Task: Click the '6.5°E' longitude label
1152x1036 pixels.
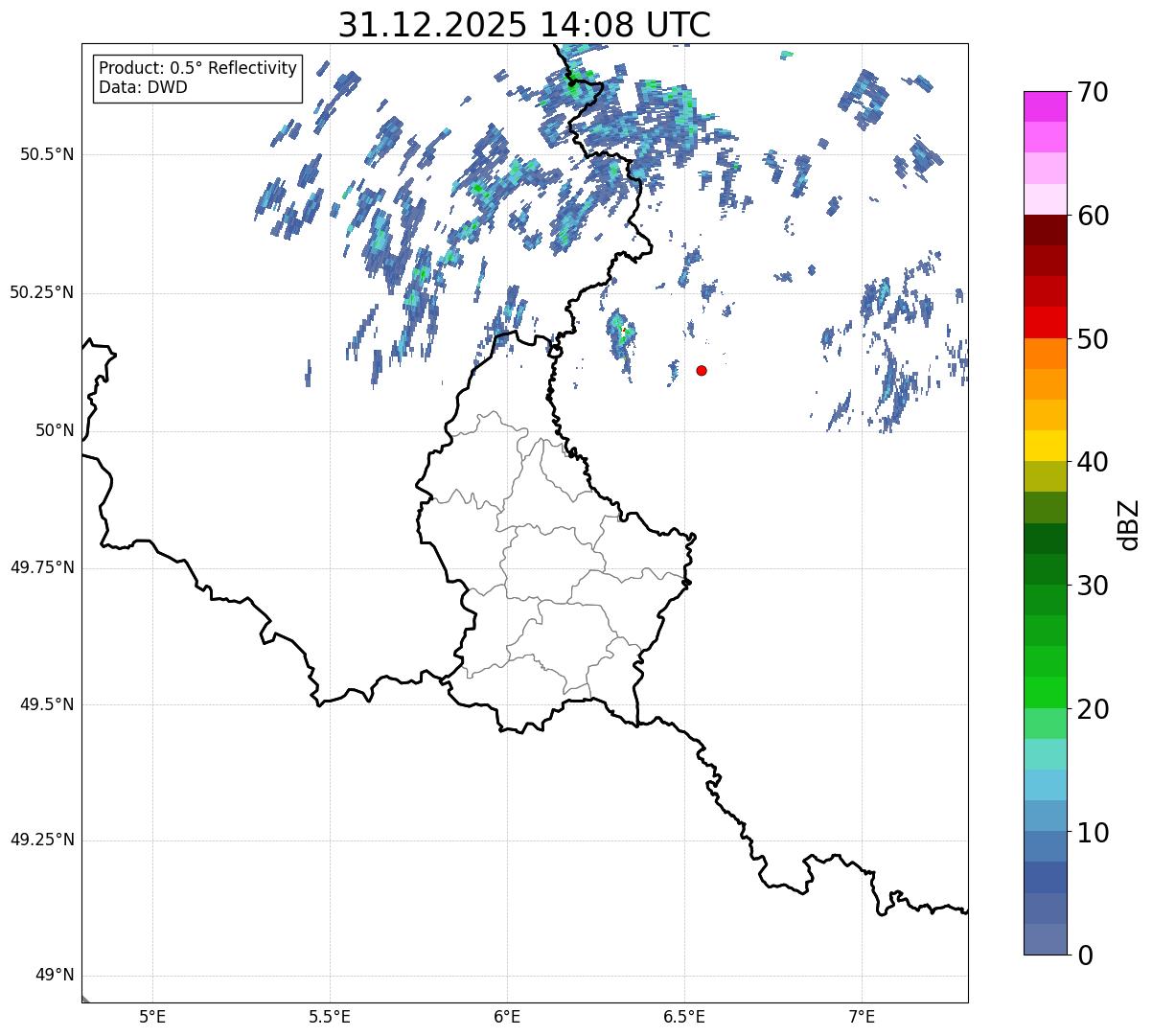Action: (684, 1016)
